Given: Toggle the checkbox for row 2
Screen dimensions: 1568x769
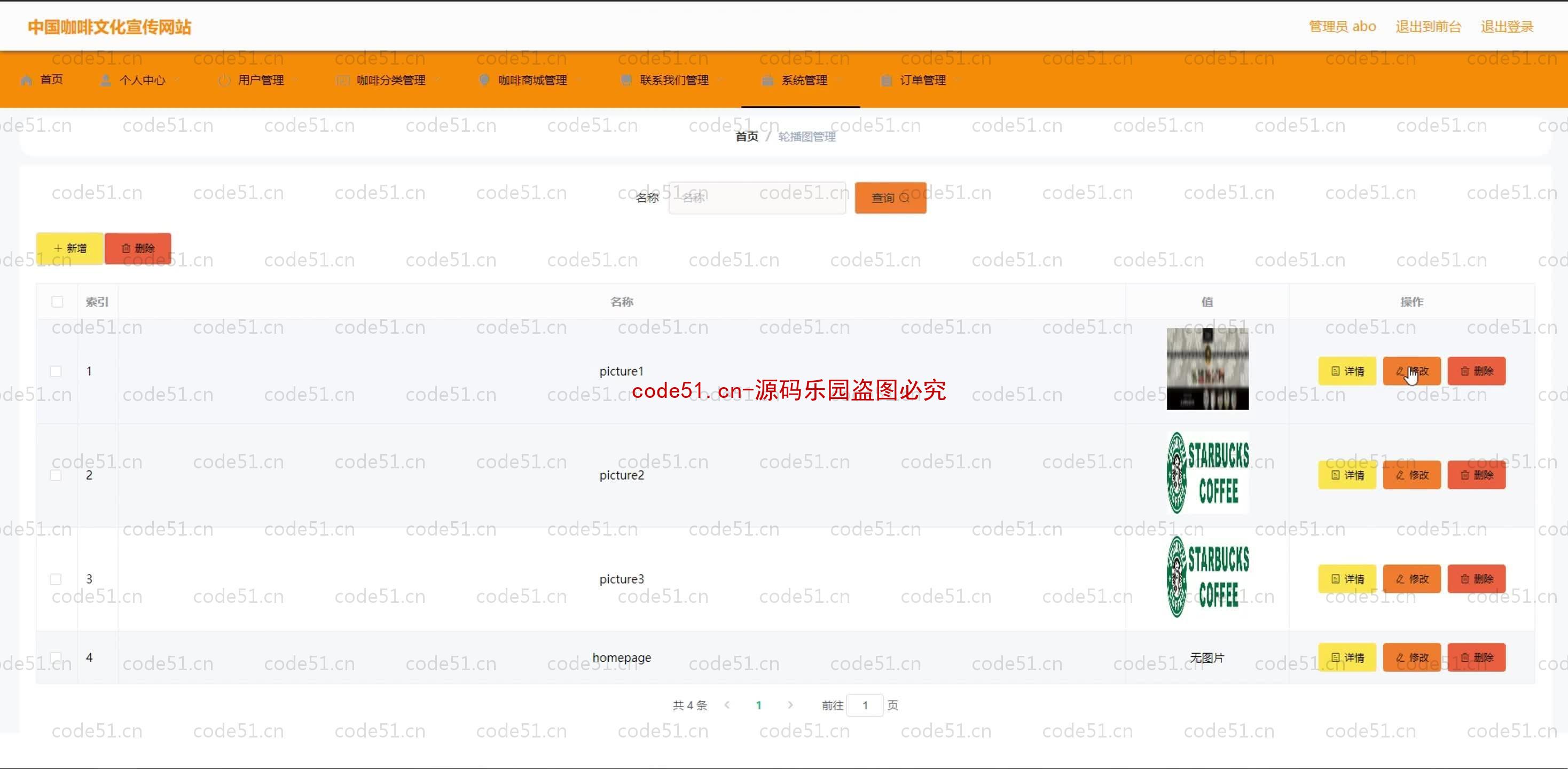Looking at the screenshot, I should point(55,475).
